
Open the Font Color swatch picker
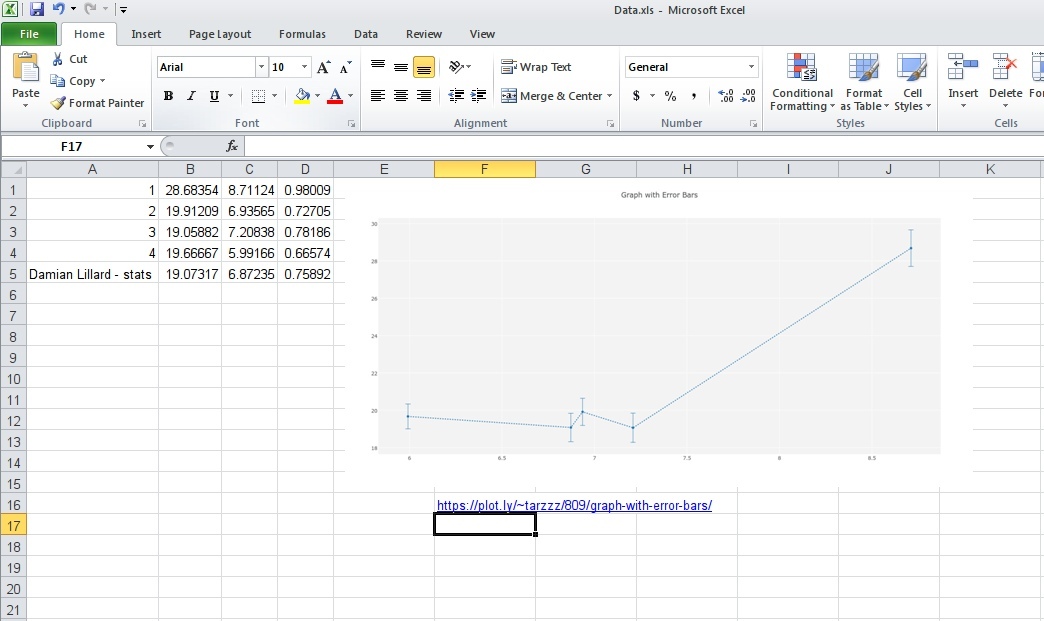(350, 96)
